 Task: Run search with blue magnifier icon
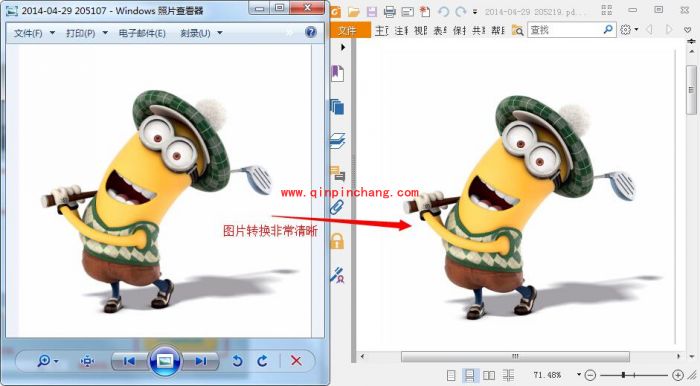[608, 30]
